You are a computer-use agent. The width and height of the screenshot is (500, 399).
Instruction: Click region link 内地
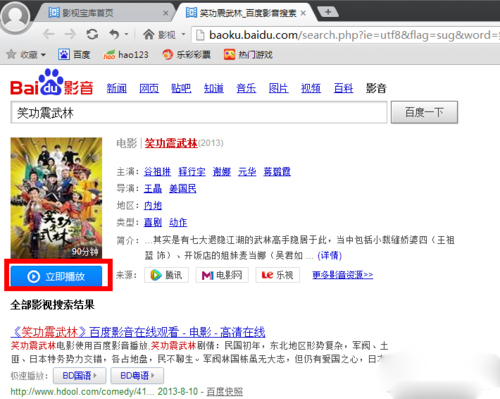pyautogui.click(x=153, y=205)
